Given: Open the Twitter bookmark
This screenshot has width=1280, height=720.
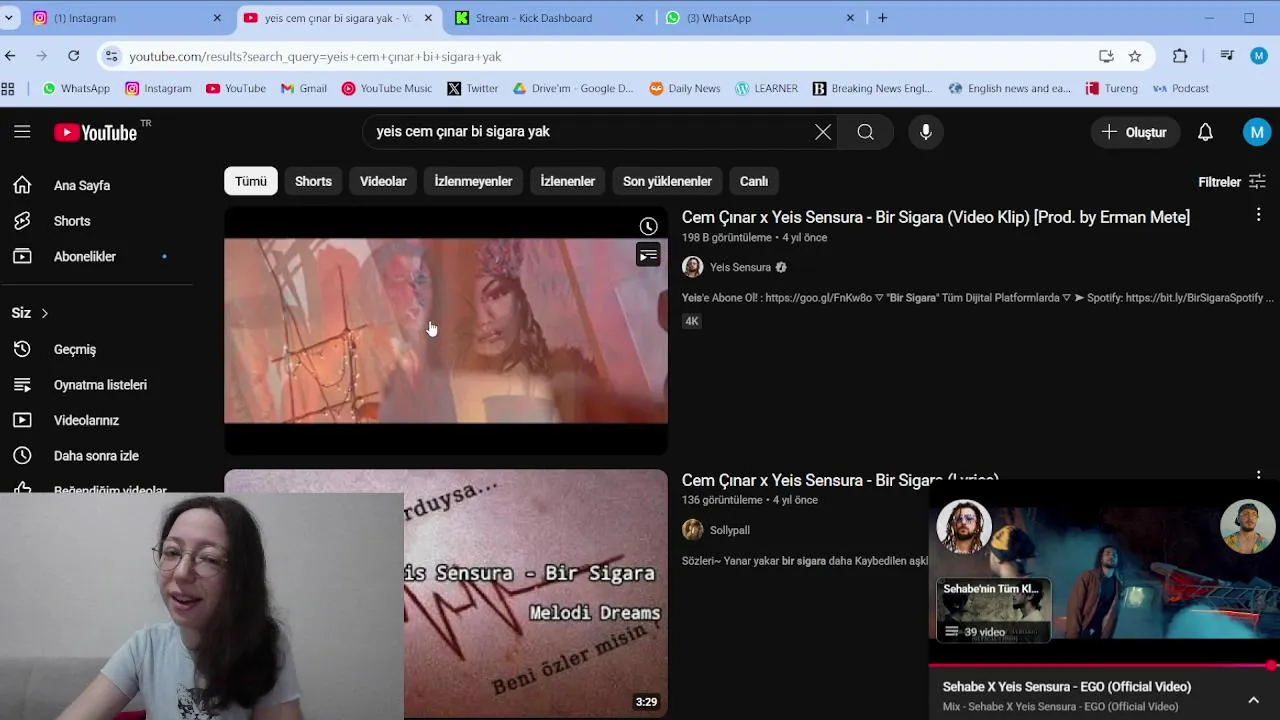Looking at the screenshot, I should coord(473,88).
